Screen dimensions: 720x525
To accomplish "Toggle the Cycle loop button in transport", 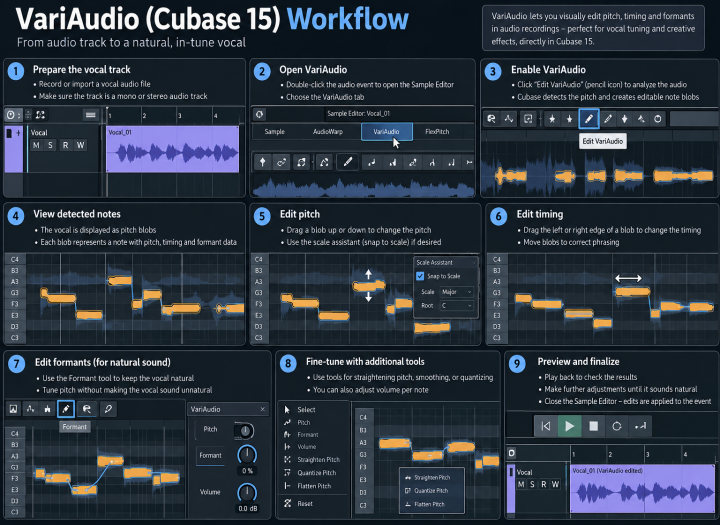I will [617, 426].
